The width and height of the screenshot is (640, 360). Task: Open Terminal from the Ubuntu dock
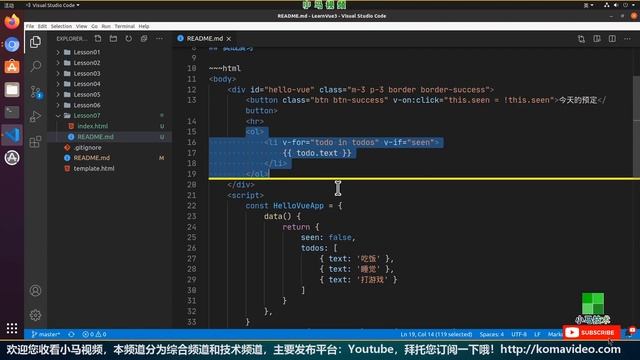coord(12,112)
